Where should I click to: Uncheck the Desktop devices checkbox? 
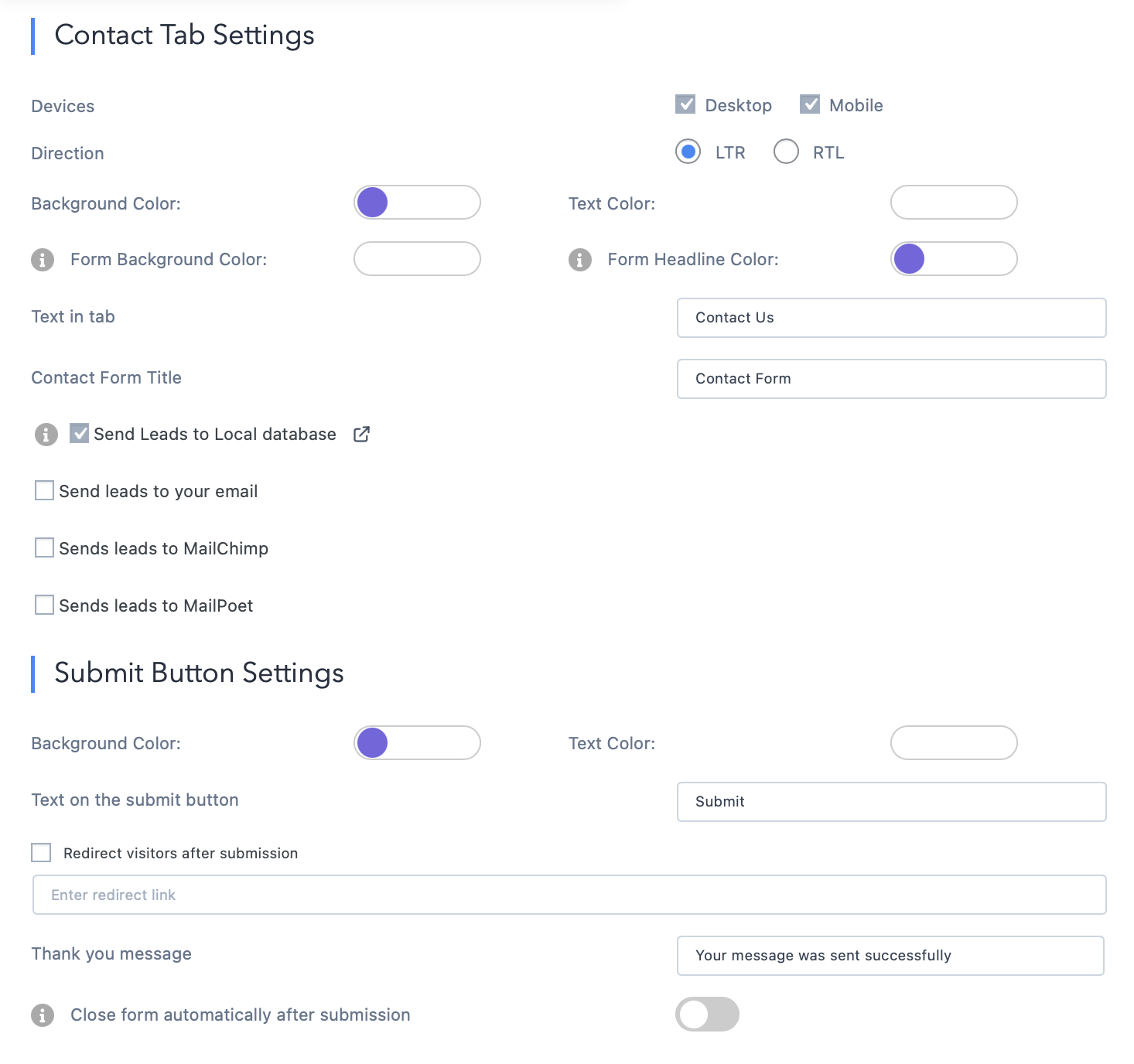coord(685,104)
